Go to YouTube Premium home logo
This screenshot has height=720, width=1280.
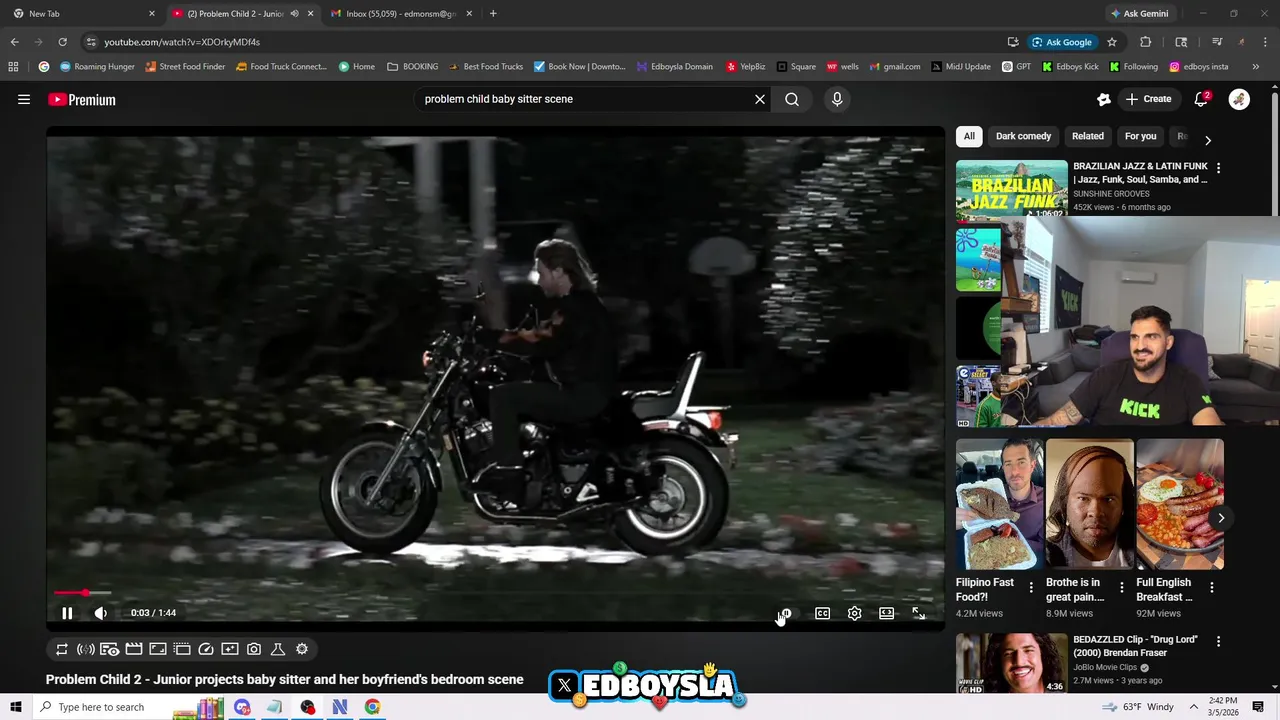[x=82, y=99]
